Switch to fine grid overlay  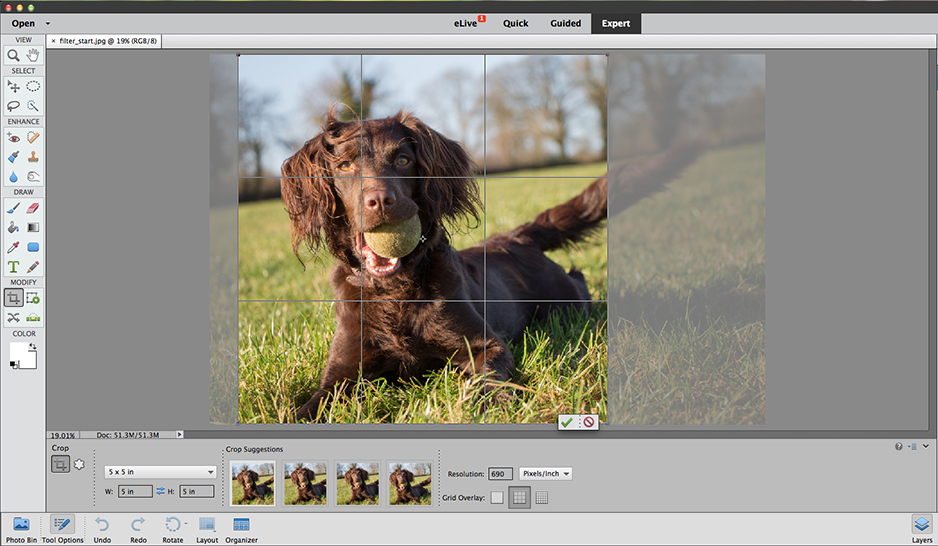[542, 498]
